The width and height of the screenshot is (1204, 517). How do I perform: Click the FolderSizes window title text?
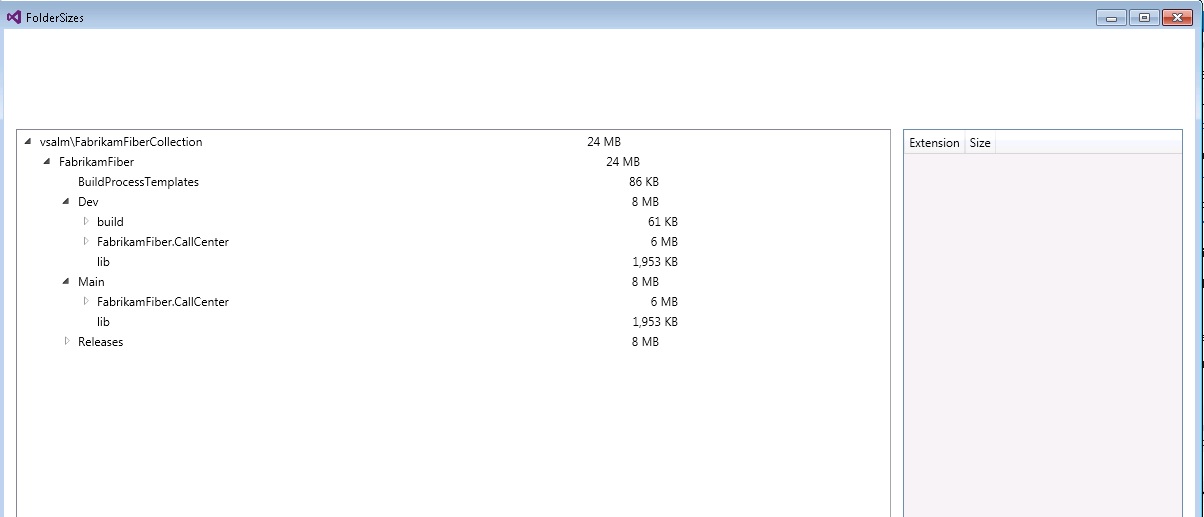point(55,18)
